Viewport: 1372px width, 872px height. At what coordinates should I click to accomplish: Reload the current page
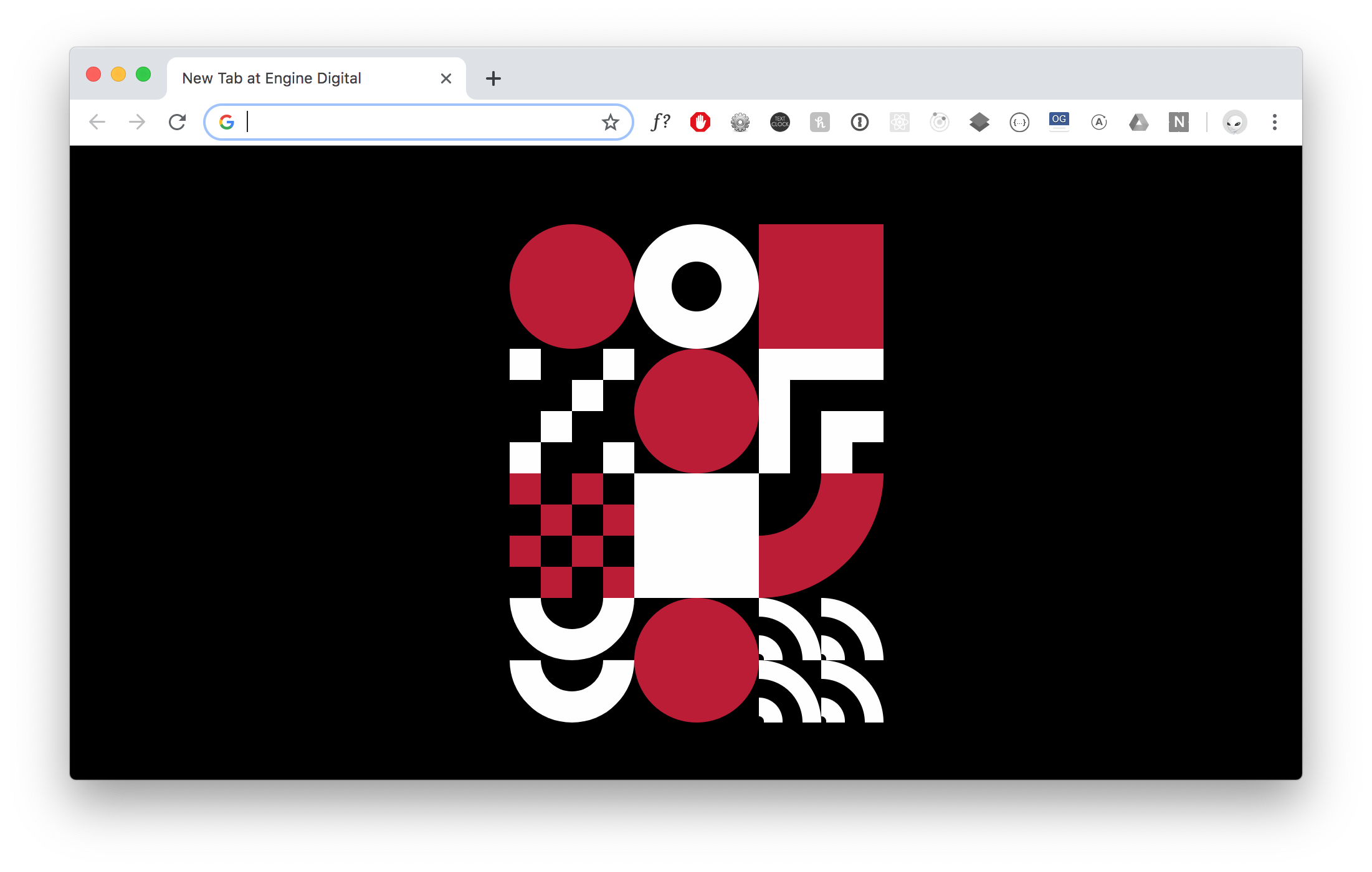(x=178, y=122)
